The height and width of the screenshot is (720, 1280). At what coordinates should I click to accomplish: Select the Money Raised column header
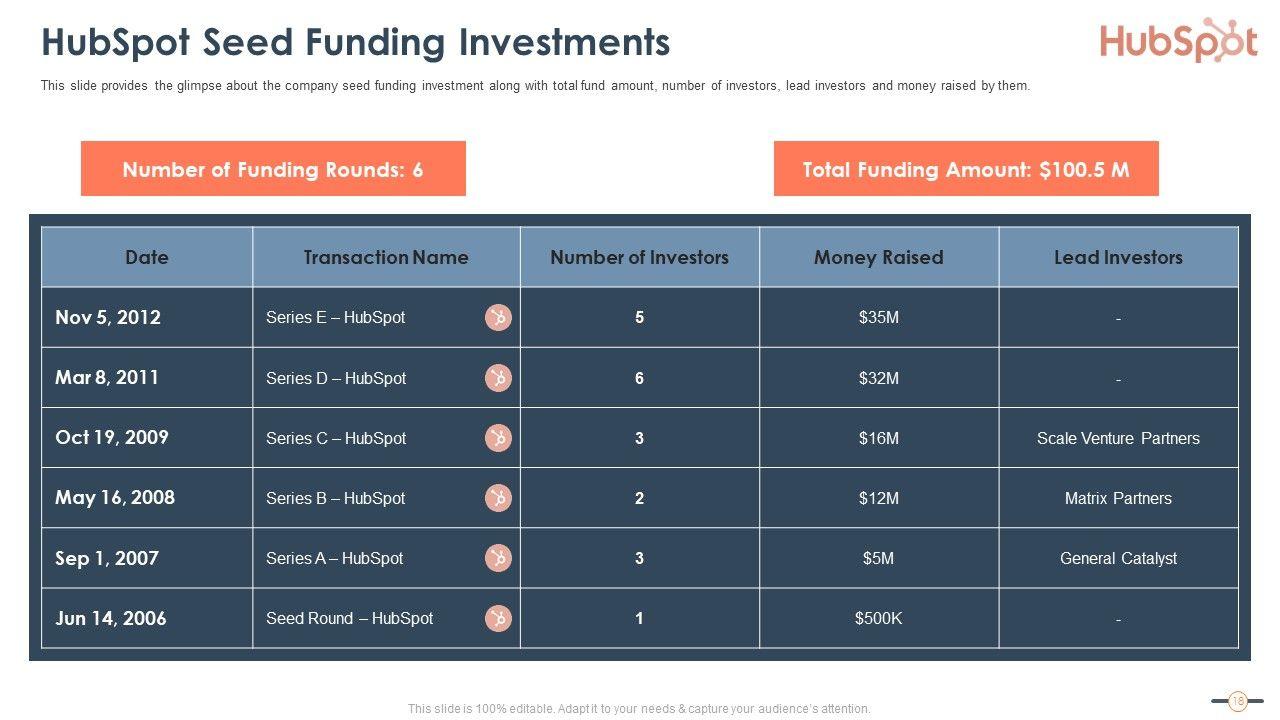pos(878,257)
